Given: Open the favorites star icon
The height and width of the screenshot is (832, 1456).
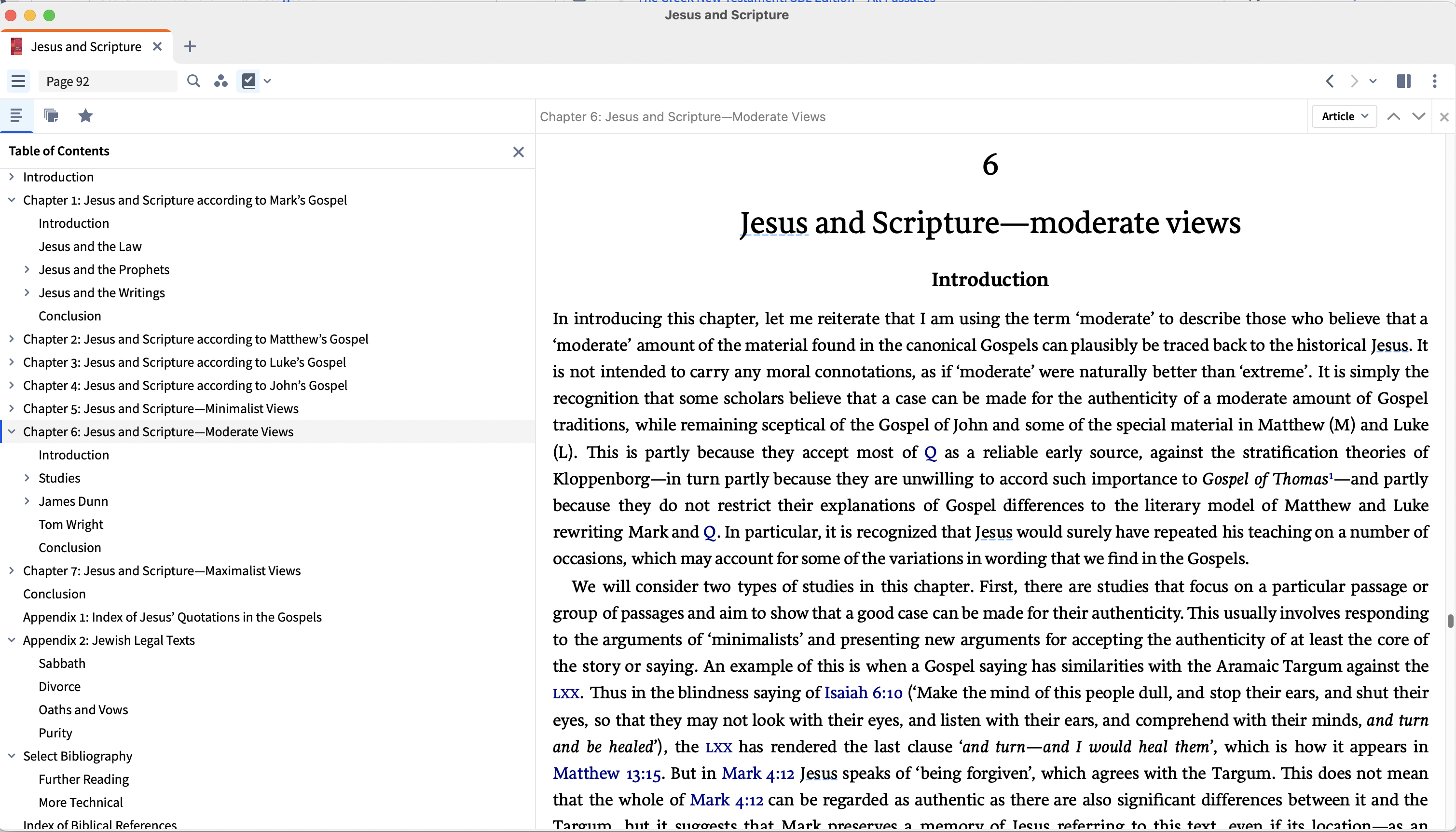Looking at the screenshot, I should pos(86,116).
